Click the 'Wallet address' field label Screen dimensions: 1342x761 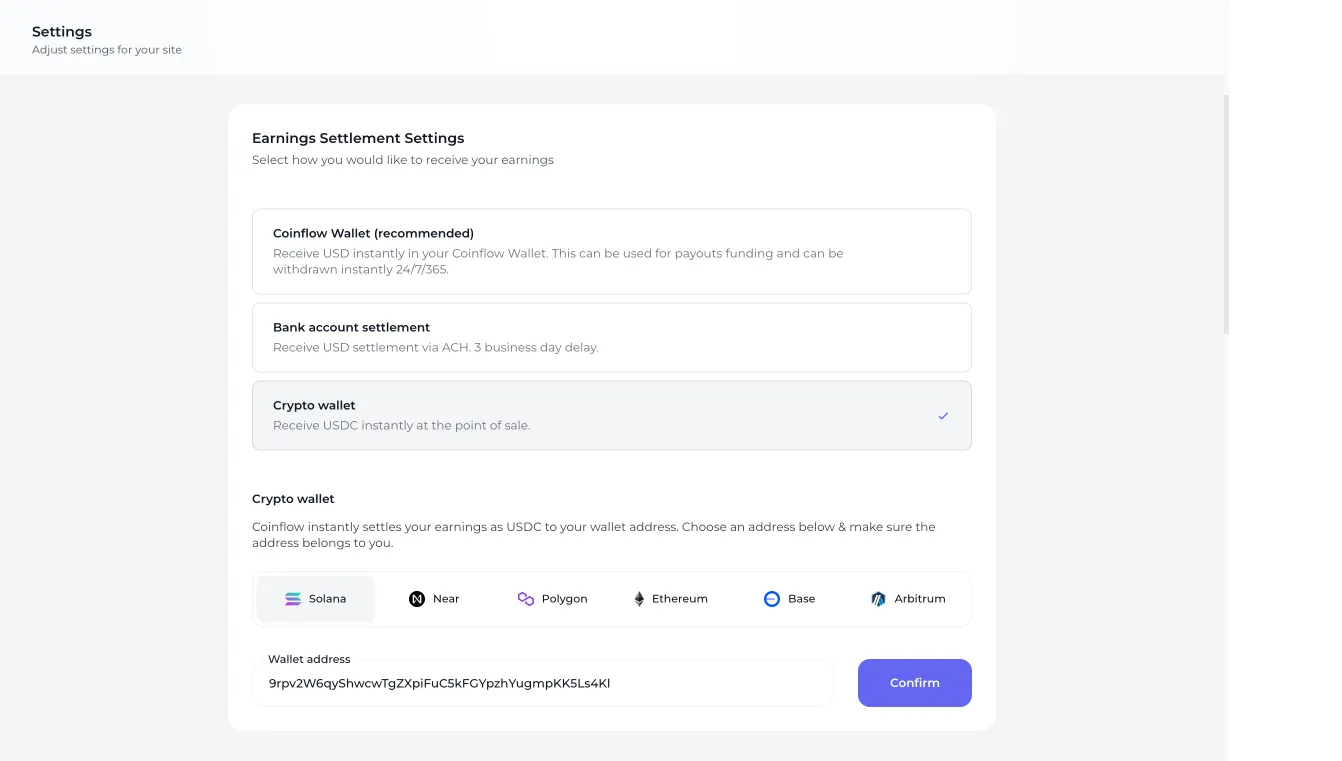(x=309, y=659)
